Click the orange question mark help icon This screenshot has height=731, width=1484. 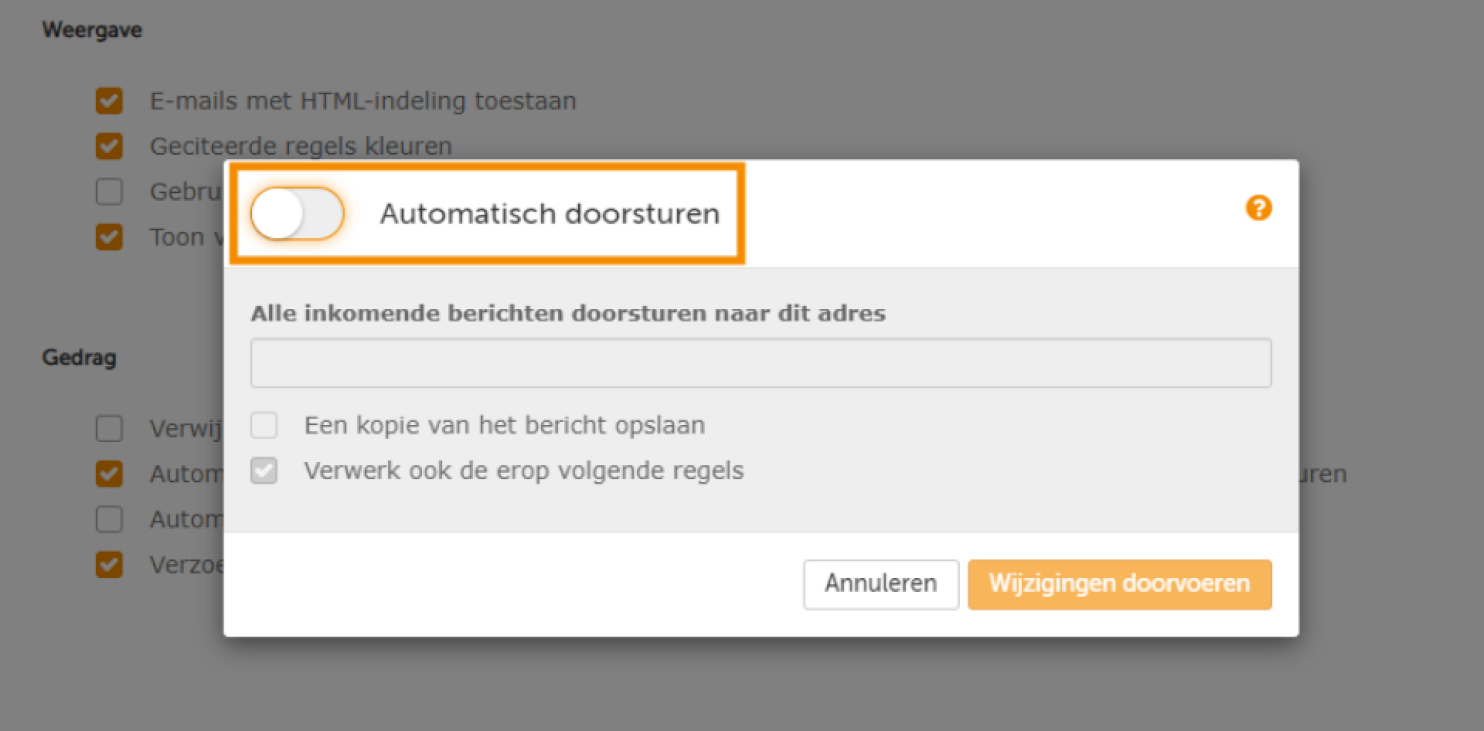1258,208
